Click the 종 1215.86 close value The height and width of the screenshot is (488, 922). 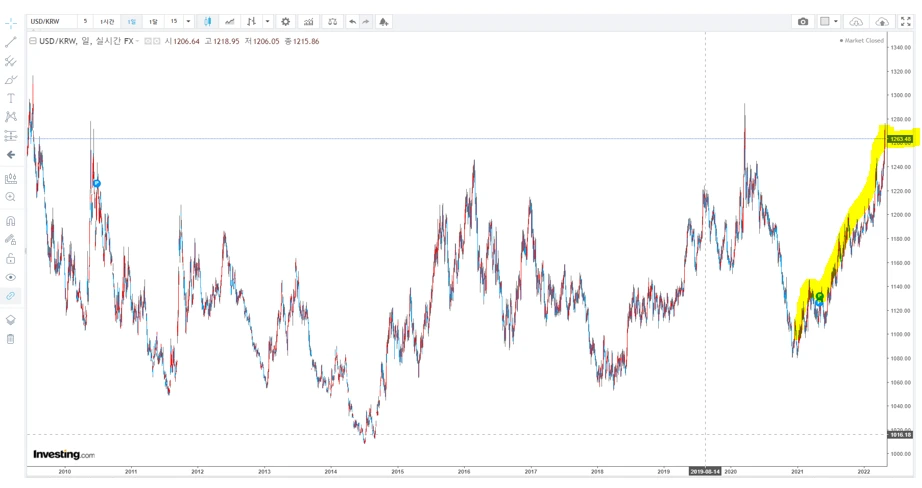[302, 41]
